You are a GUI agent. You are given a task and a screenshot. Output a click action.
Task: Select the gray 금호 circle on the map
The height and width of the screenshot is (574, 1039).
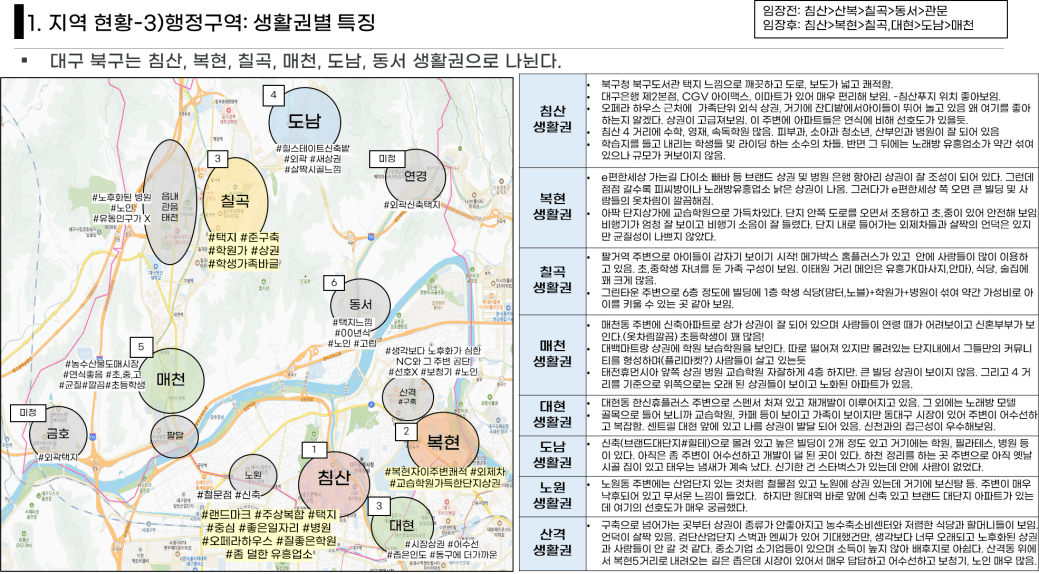pyautogui.click(x=58, y=434)
